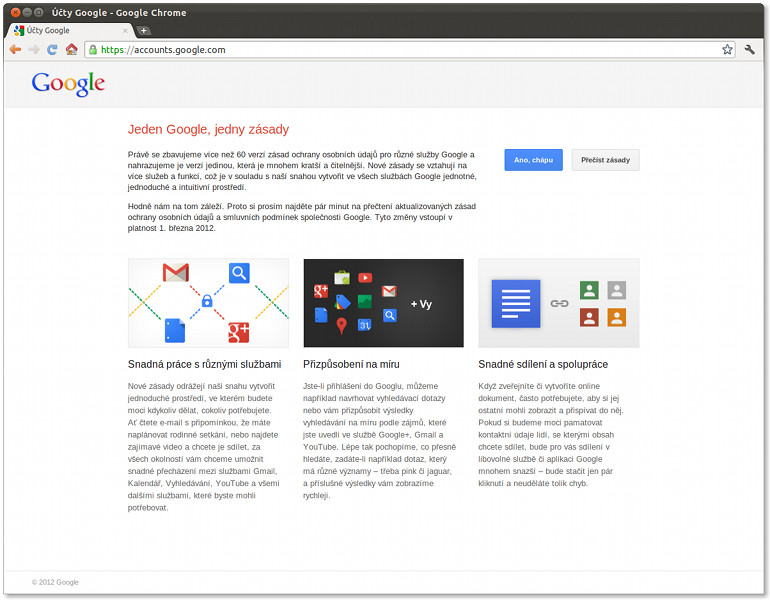Open a new tab with plus button
The image size is (770, 600).
(x=143, y=30)
